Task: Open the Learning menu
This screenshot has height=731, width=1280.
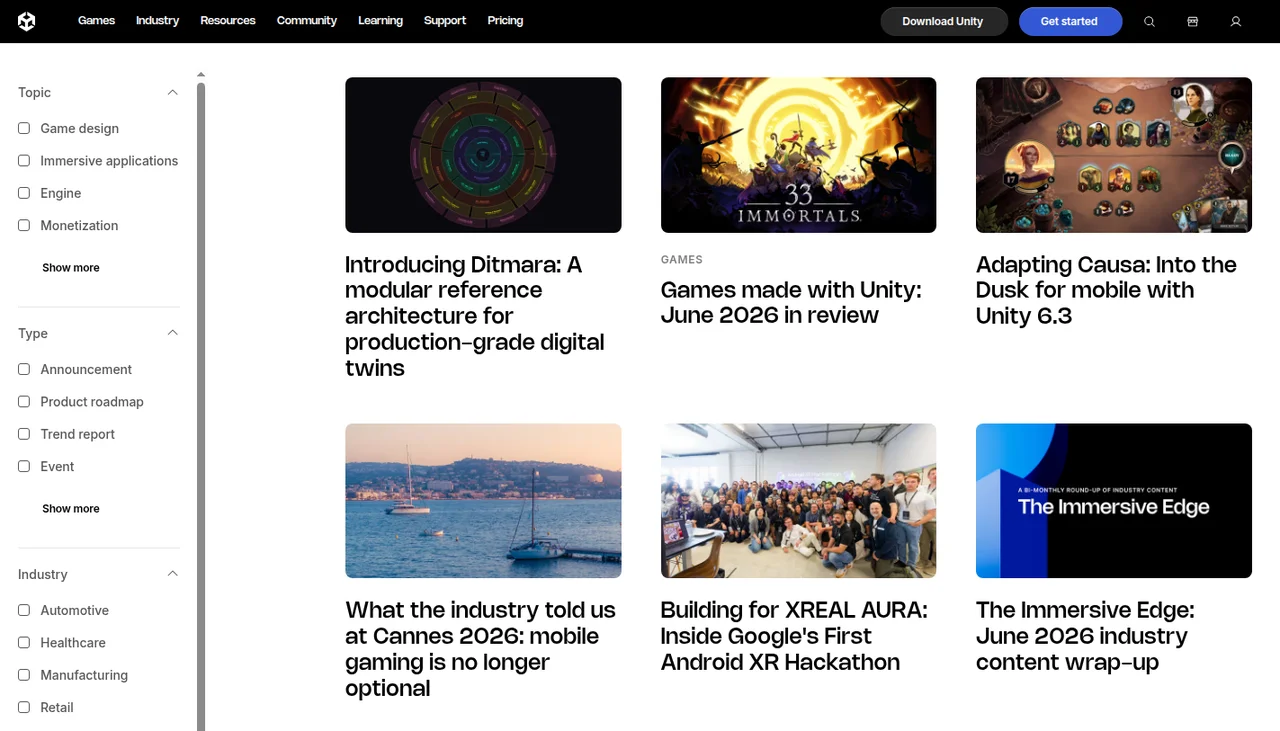Action: pos(381,20)
